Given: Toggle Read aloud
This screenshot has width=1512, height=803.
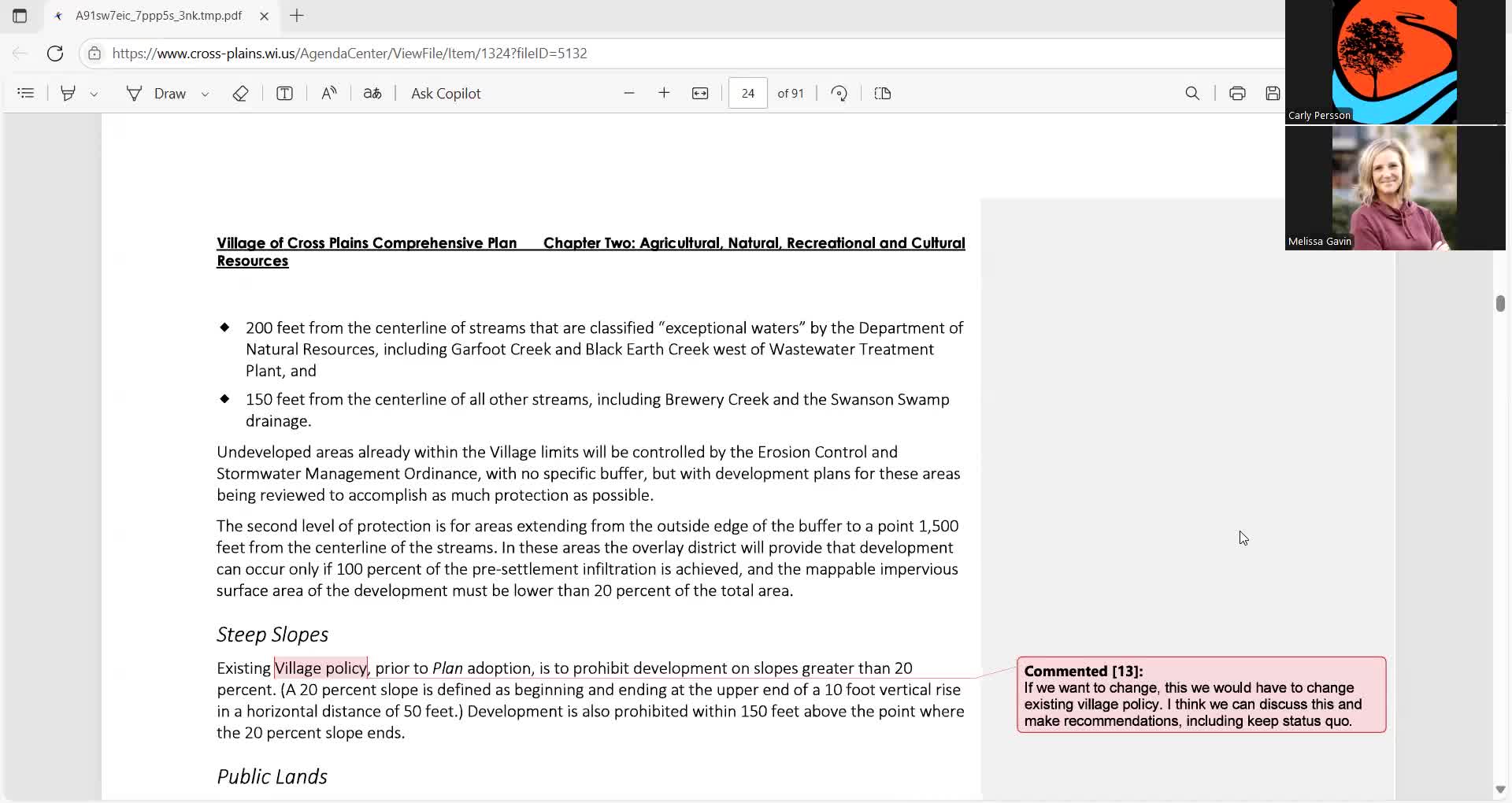Looking at the screenshot, I should [329, 93].
